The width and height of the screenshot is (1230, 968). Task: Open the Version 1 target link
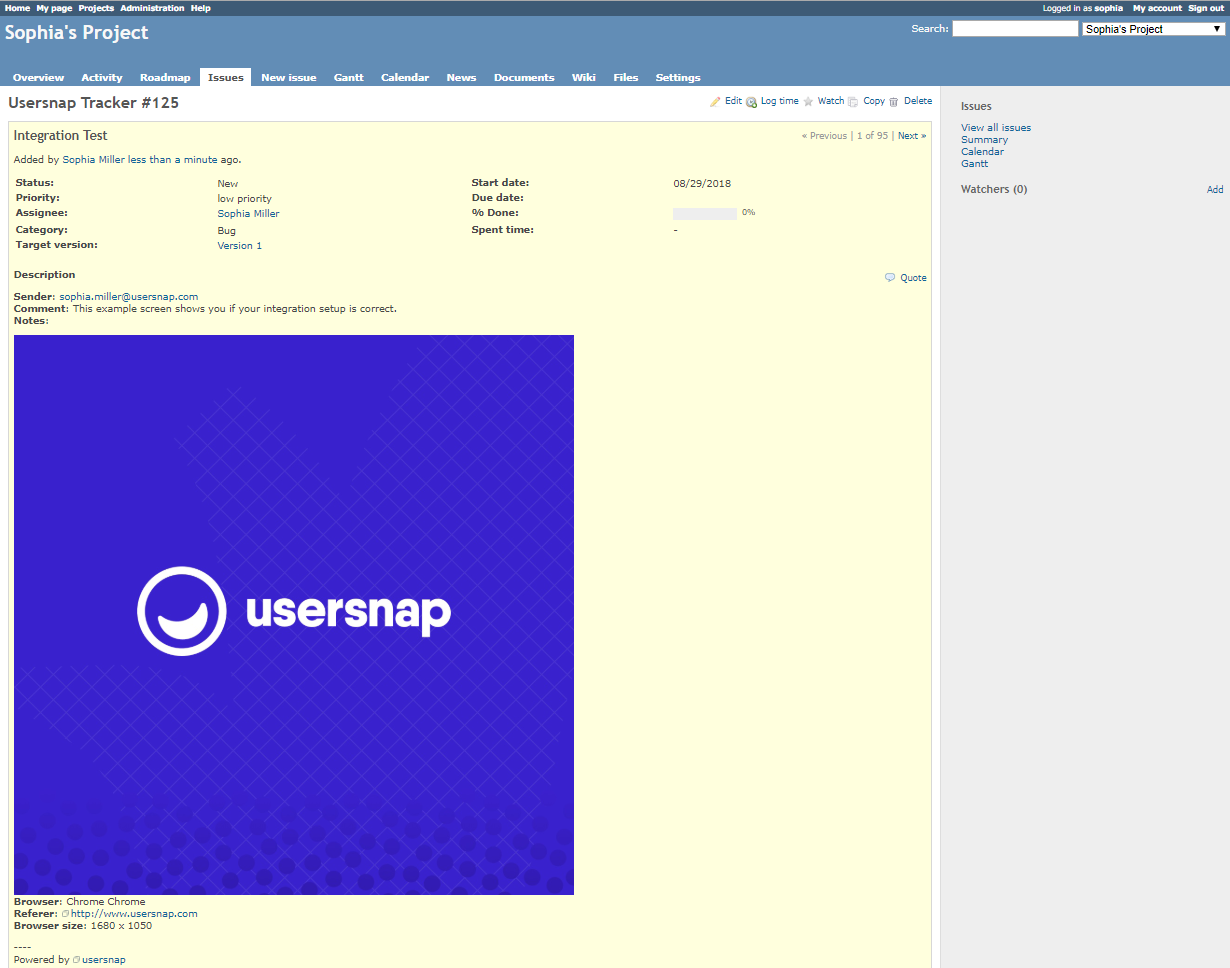[x=240, y=246]
